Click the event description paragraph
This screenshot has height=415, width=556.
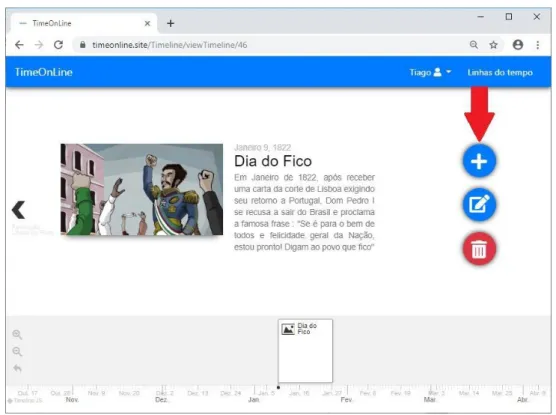[x=304, y=212]
